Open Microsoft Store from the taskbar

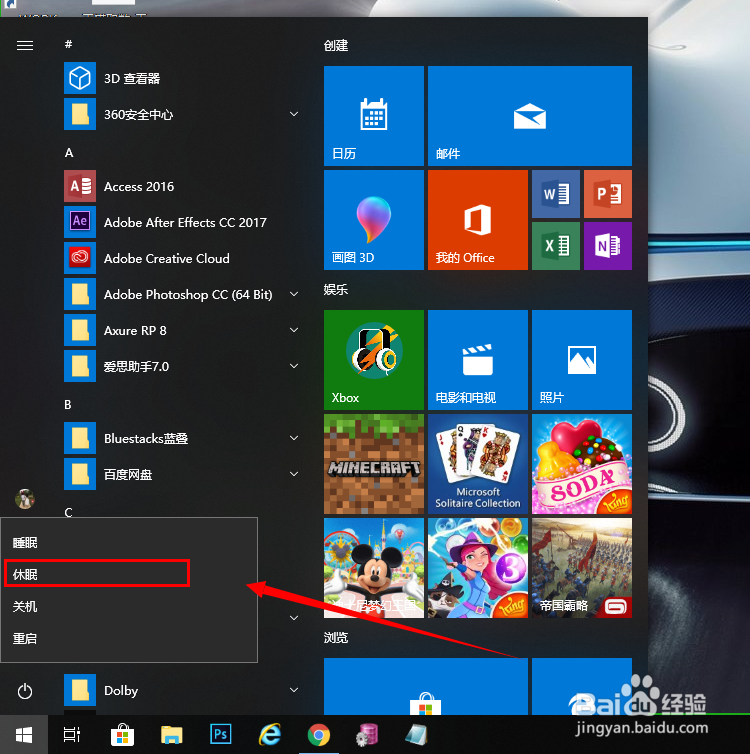click(x=123, y=735)
